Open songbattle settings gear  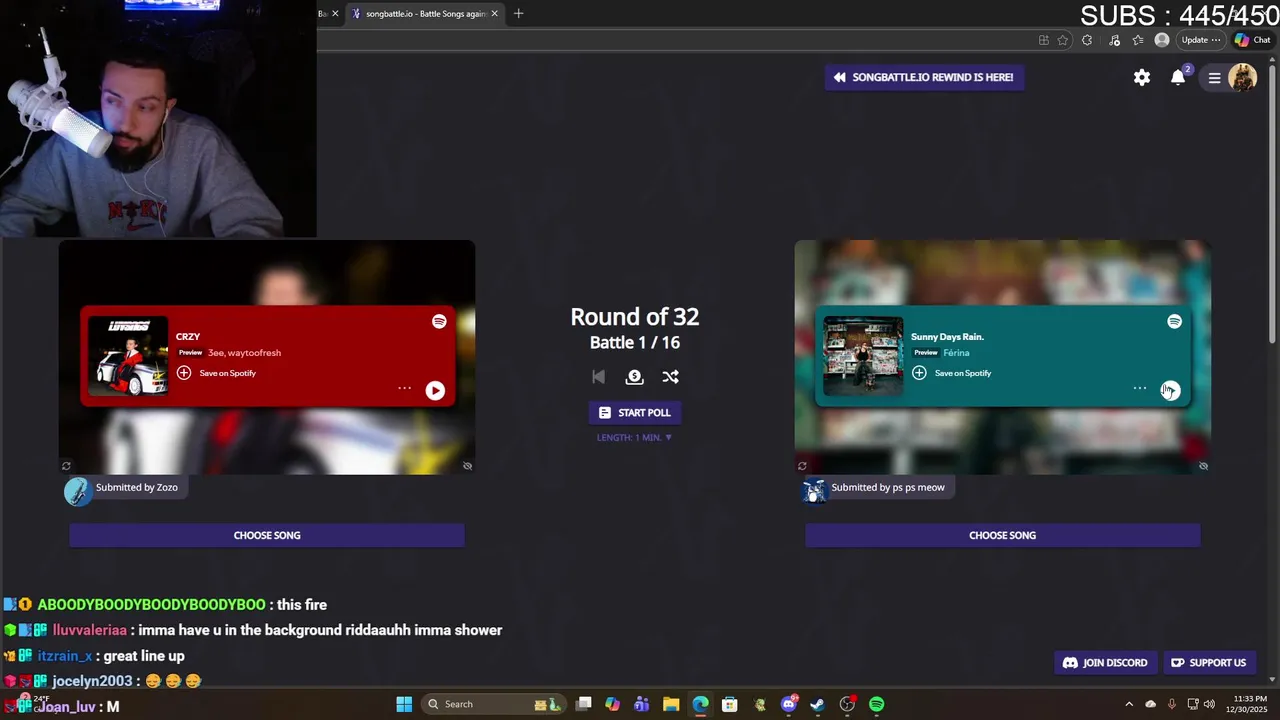1142,77
